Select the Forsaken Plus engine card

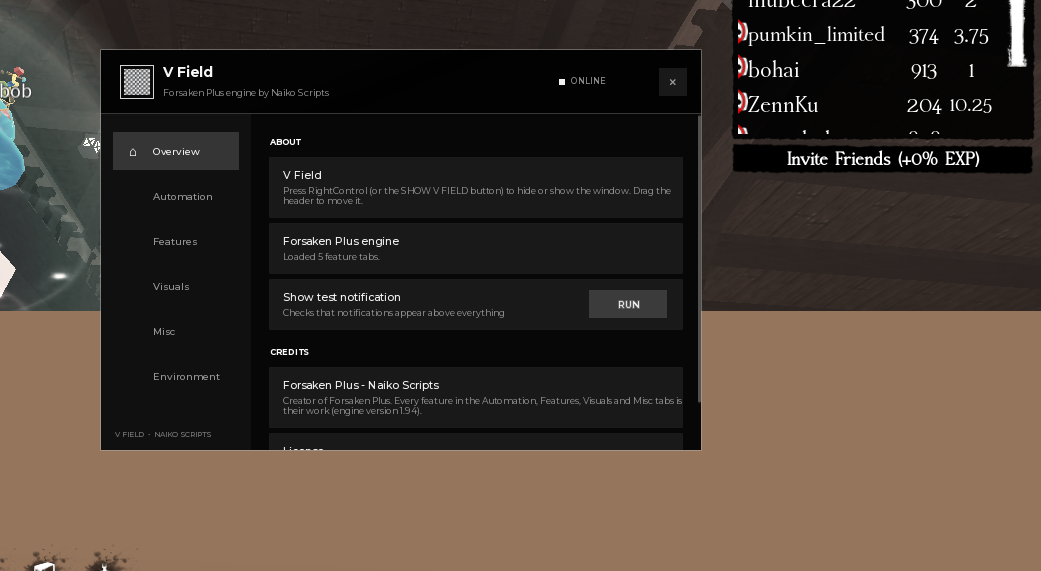(476, 248)
